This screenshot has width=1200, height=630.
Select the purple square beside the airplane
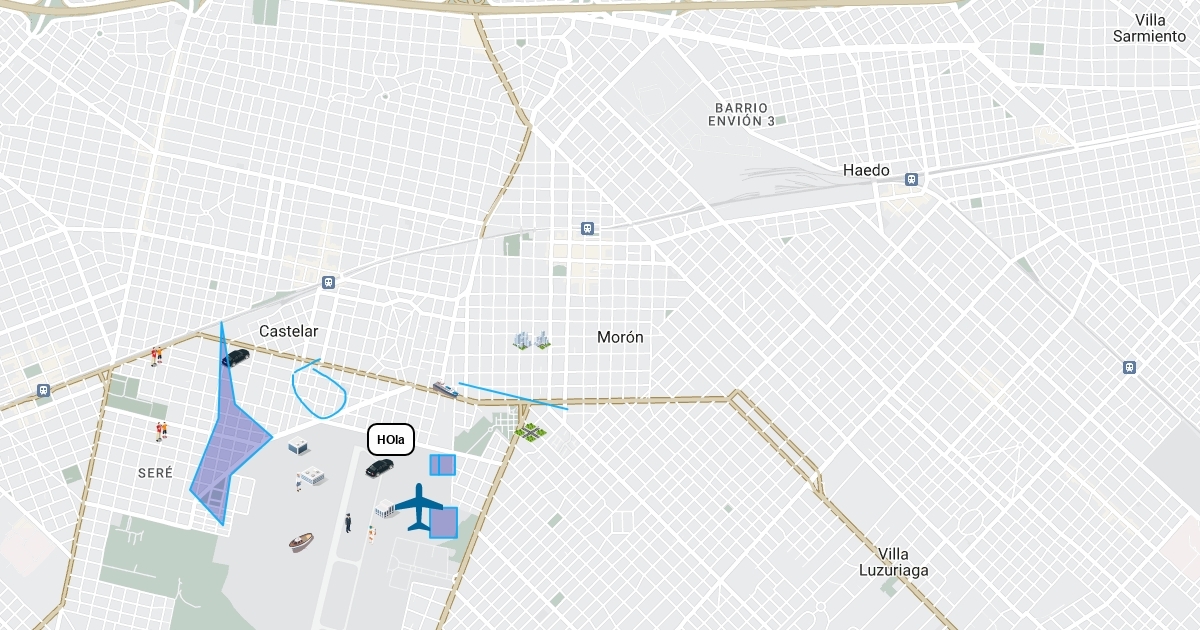pos(443,522)
